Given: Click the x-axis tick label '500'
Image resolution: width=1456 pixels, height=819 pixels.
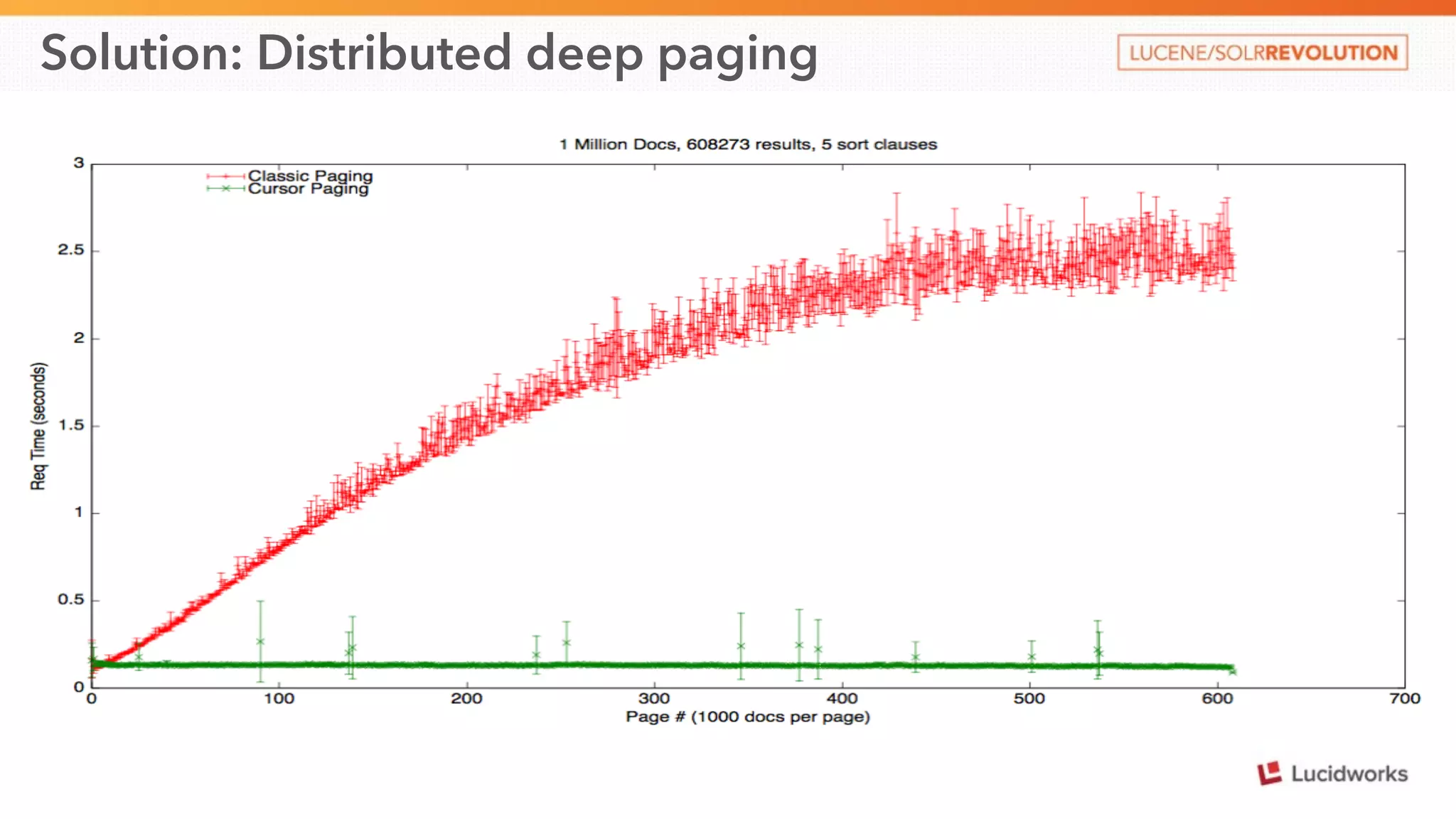Looking at the screenshot, I should click(x=1029, y=699).
